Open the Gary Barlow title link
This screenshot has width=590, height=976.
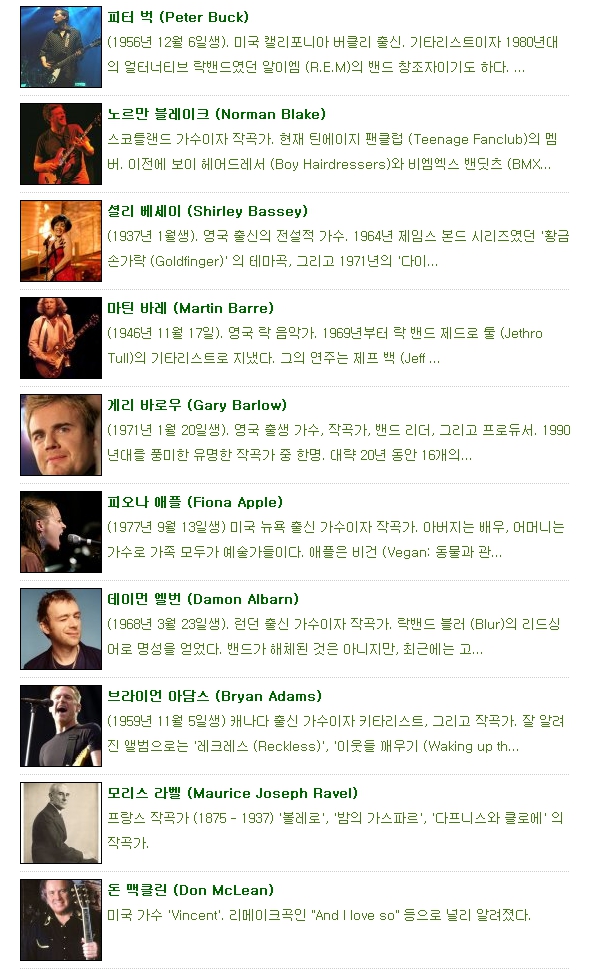click(197, 406)
